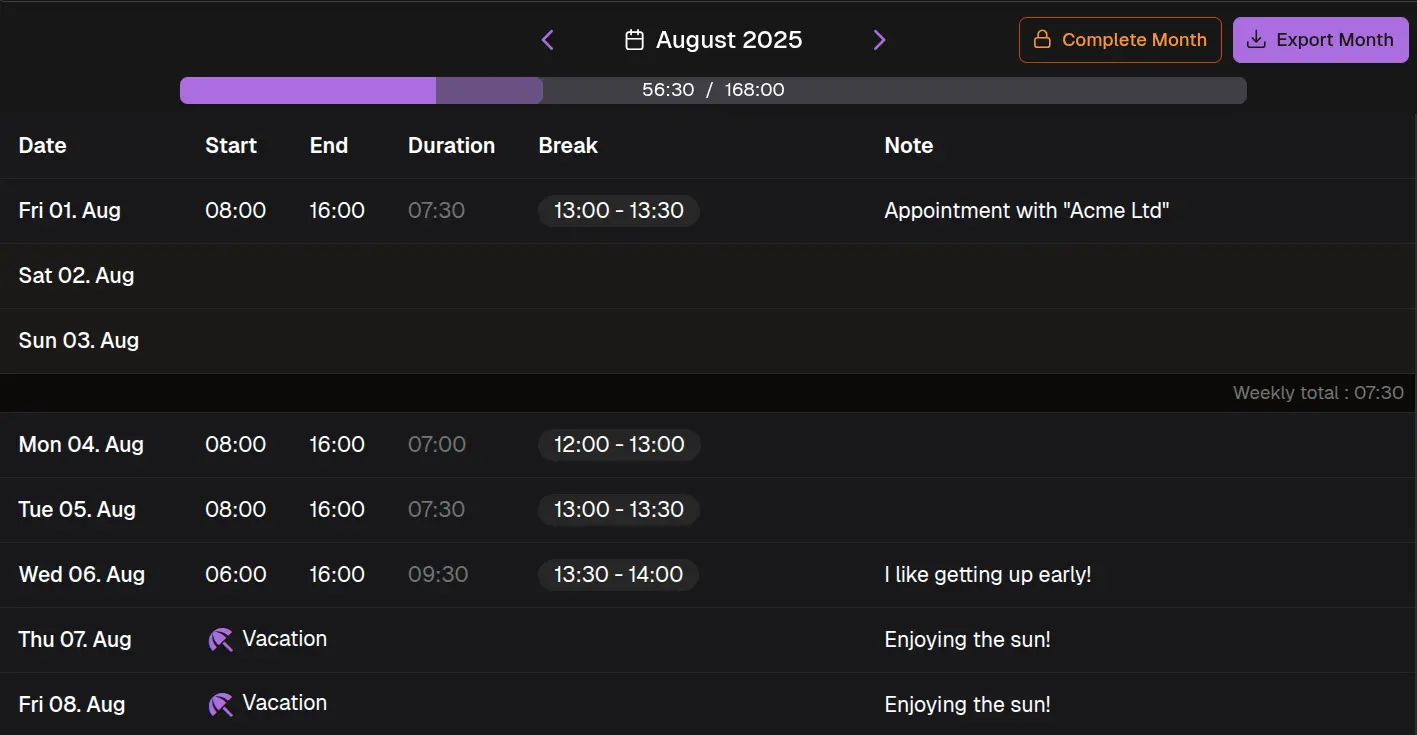Select break 13:30 - 14:00 on Wed 06. Aug

point(618,575)
